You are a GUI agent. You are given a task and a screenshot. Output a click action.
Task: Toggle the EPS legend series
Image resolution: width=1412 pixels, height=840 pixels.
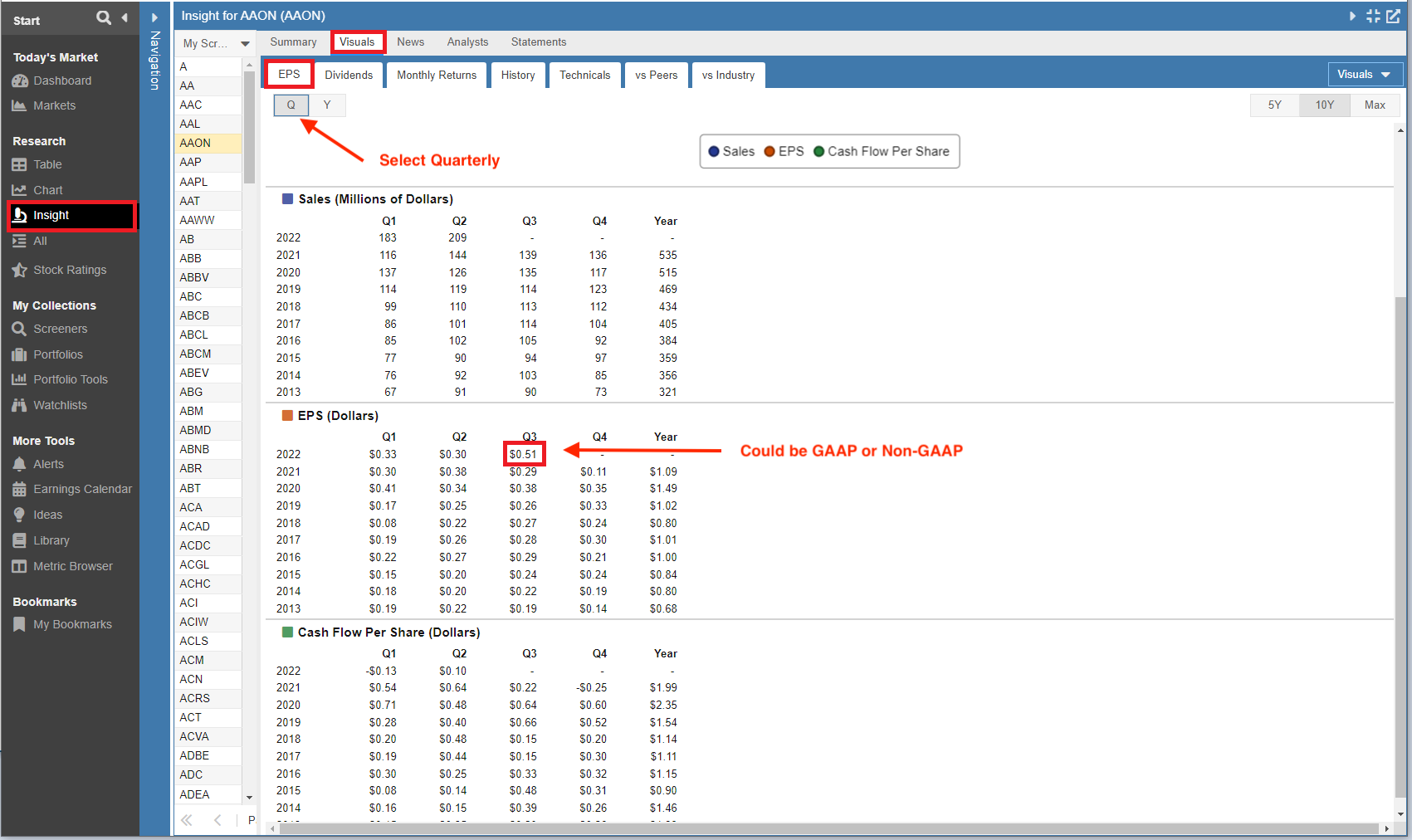click(784, 152)
